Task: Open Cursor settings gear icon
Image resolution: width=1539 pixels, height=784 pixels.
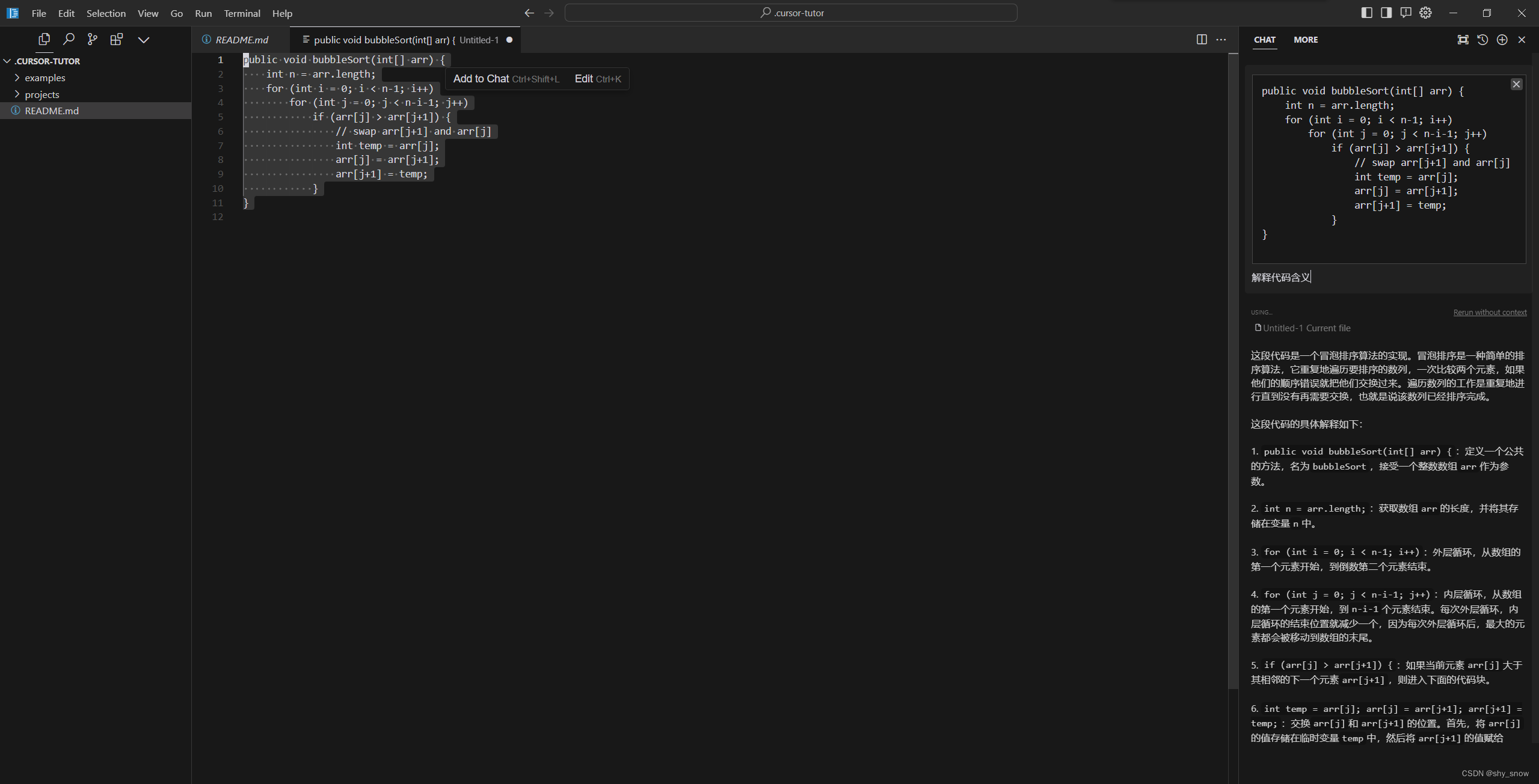Action: pos(1425,13)
